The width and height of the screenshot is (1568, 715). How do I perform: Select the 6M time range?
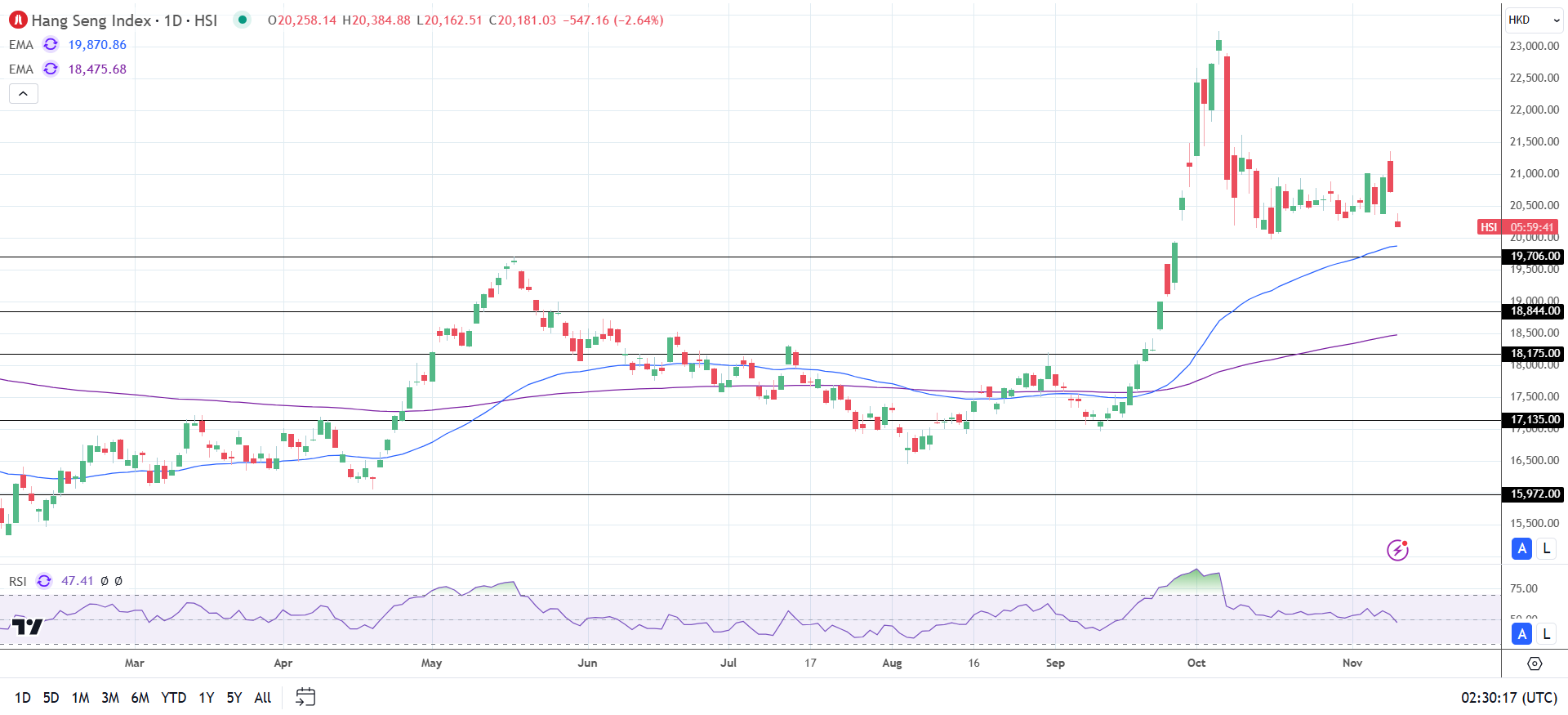pos(140,698)
